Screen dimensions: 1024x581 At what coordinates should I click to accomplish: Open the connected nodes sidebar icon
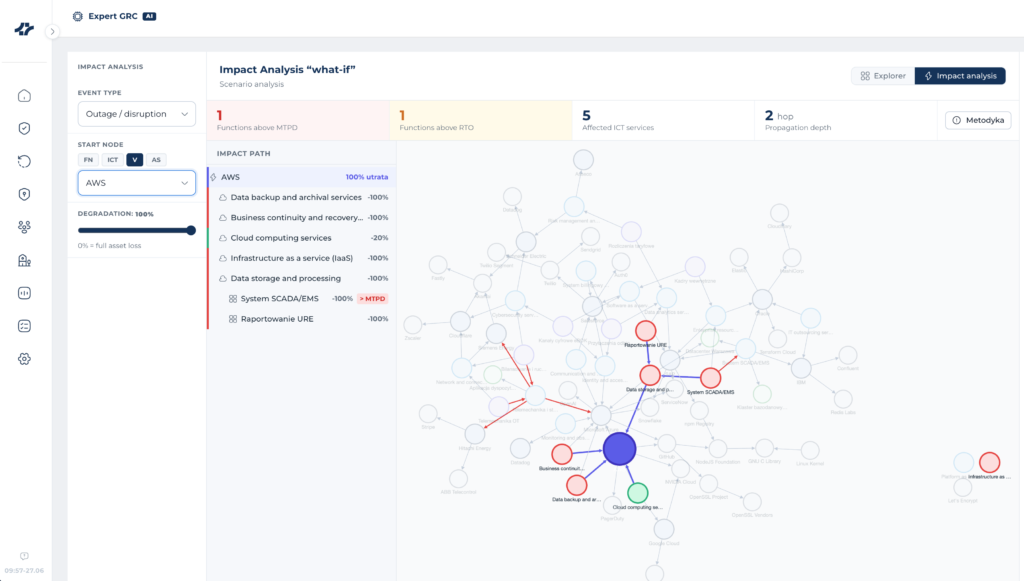24,227
